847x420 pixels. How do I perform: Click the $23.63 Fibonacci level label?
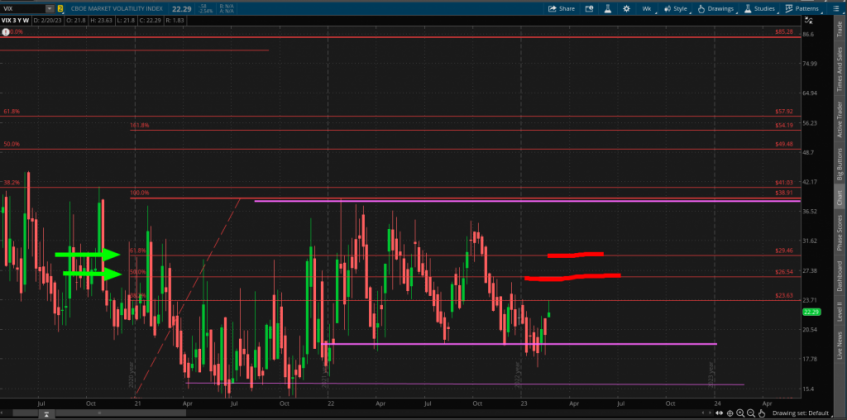pyautogui.click(x=784, y=295)
